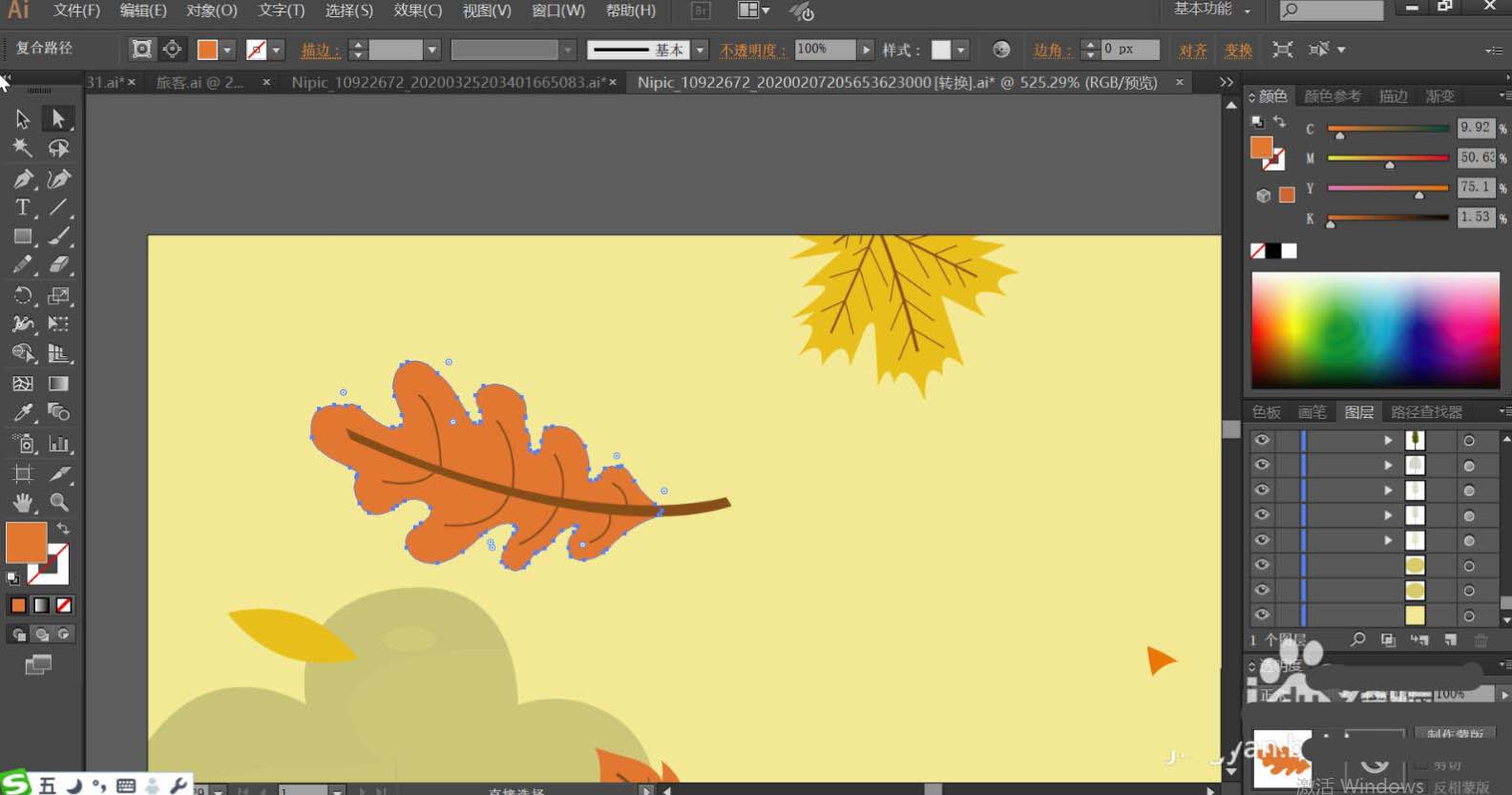Screen dimensions: 1512x795
Task: Set toolbox paint mode to None
Action: pos(64,605)
